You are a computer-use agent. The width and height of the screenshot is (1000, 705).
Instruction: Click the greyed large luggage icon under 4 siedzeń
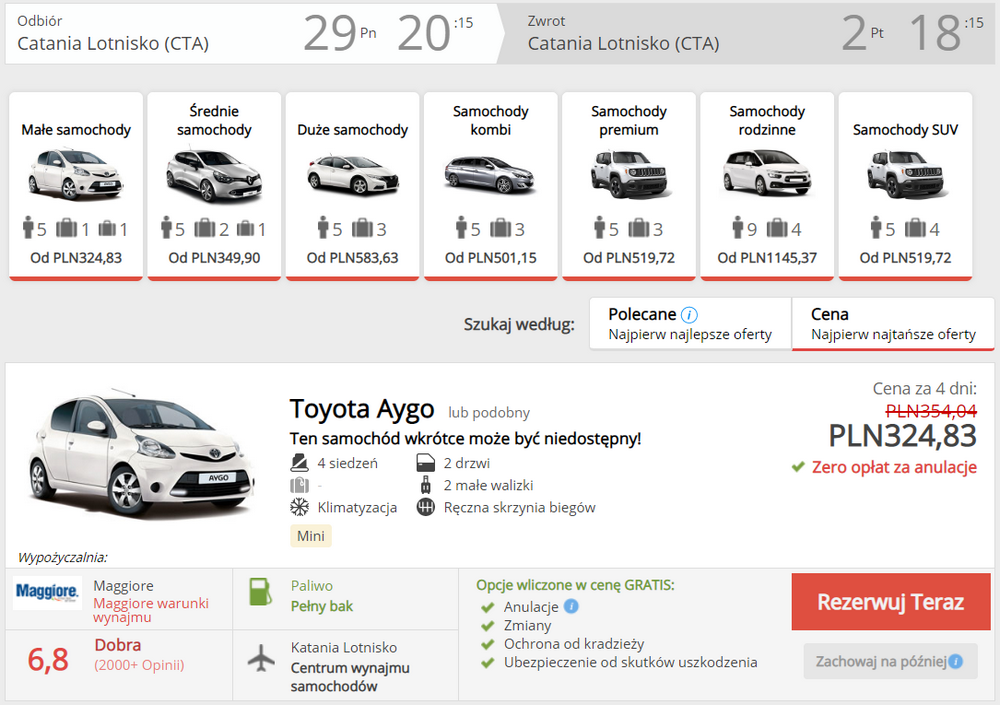click(299, 485)
